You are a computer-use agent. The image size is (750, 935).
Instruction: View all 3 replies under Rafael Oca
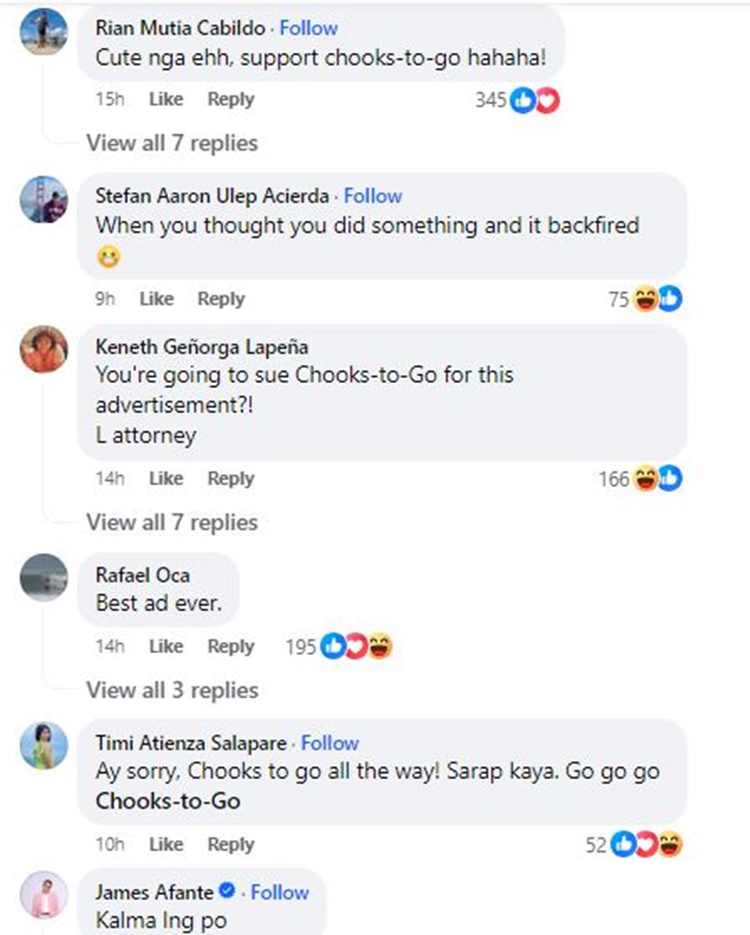[x=172, y=690]
